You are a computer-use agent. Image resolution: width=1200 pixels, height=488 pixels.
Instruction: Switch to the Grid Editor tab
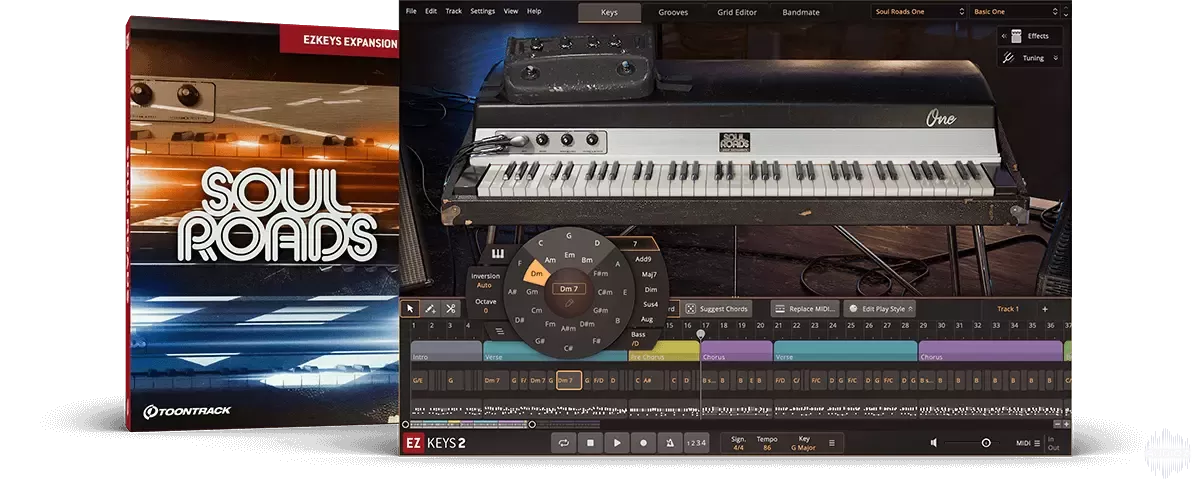point(737,12)
